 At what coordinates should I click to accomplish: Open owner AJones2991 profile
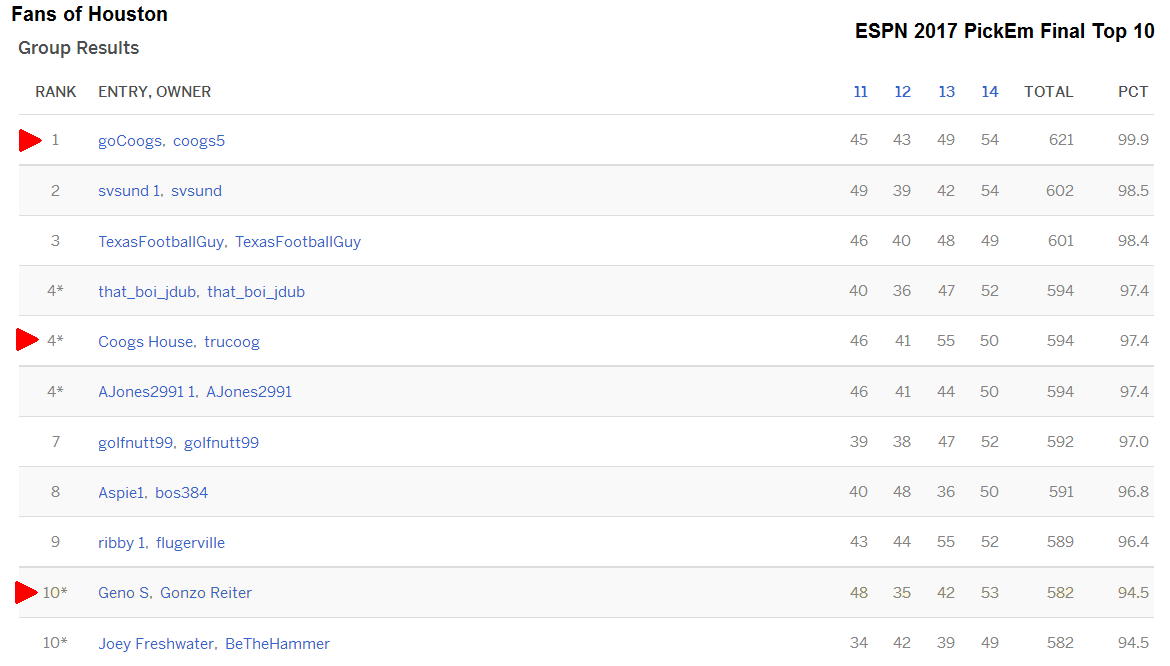pyautogui.click(x=248, y=392)
